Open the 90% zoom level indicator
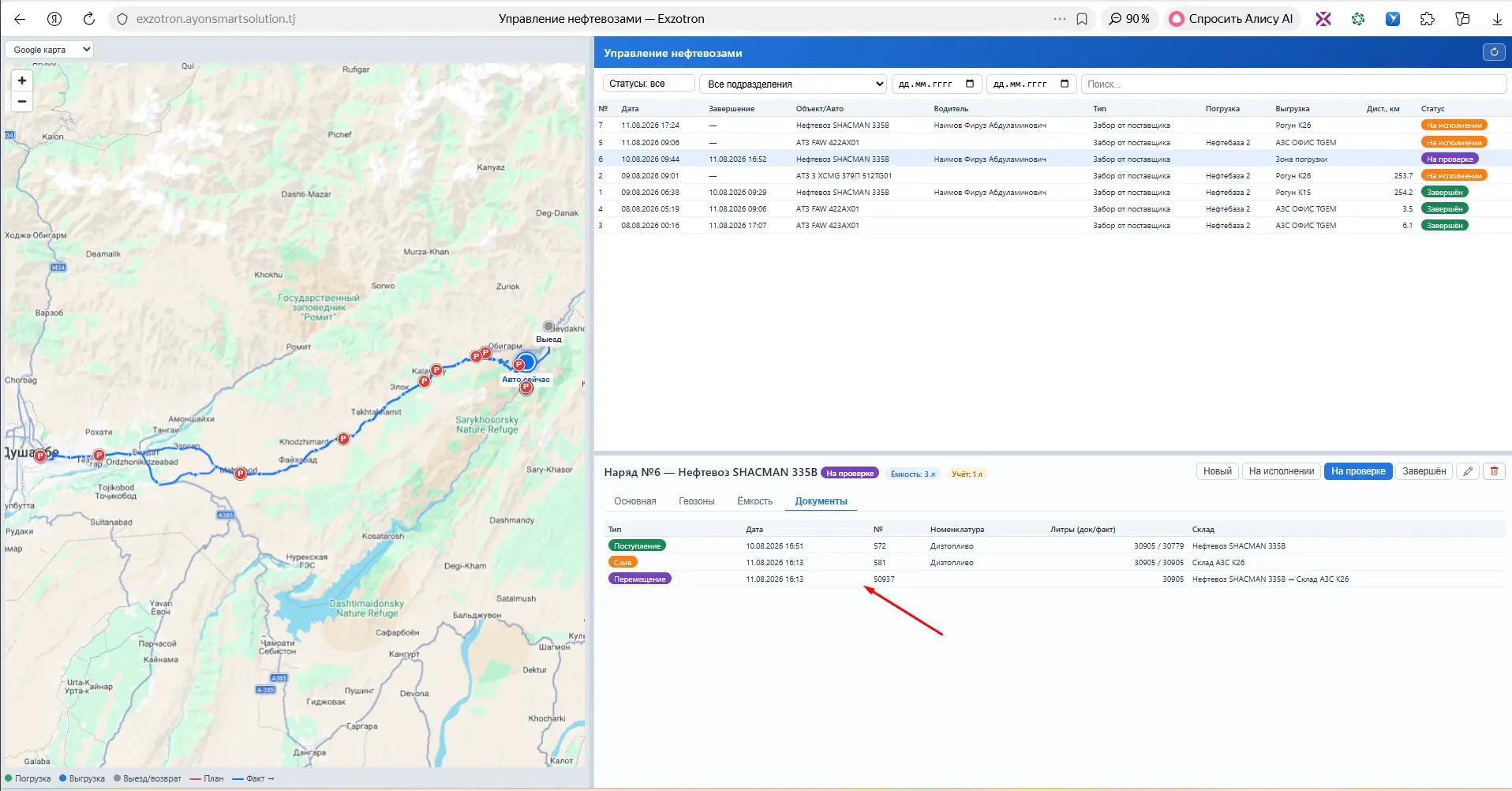This screenshot has height=791, width=1512. coord(1129,19)
